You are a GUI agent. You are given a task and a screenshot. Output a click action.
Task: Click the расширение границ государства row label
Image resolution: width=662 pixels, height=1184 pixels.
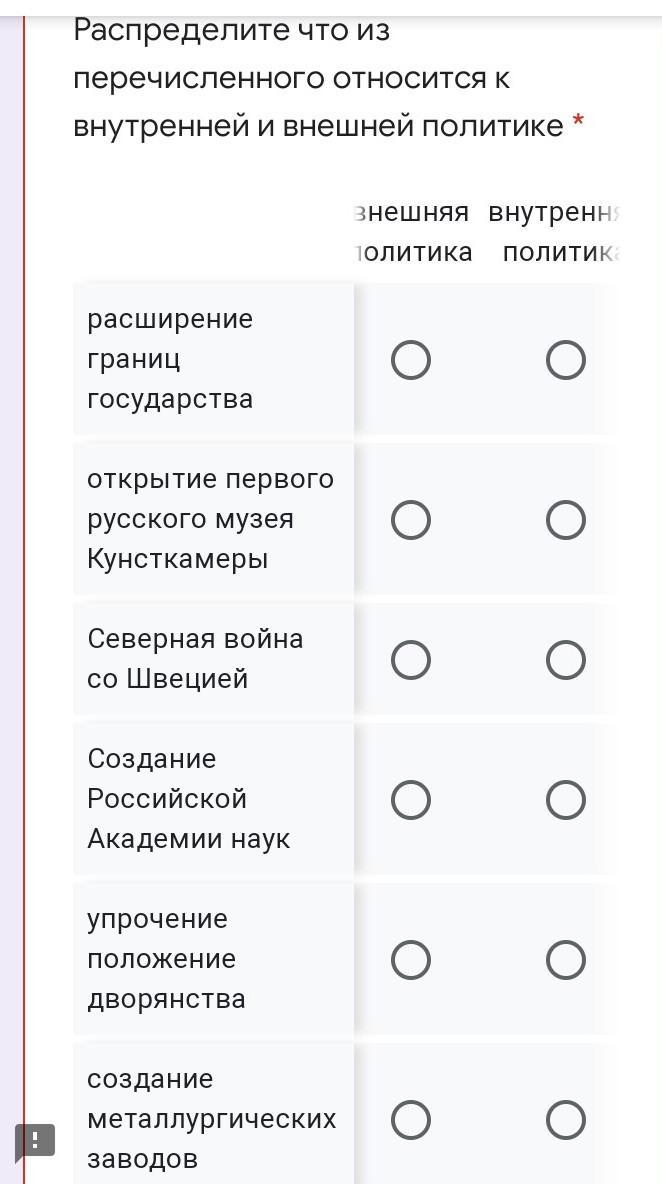tap(170, 359)
